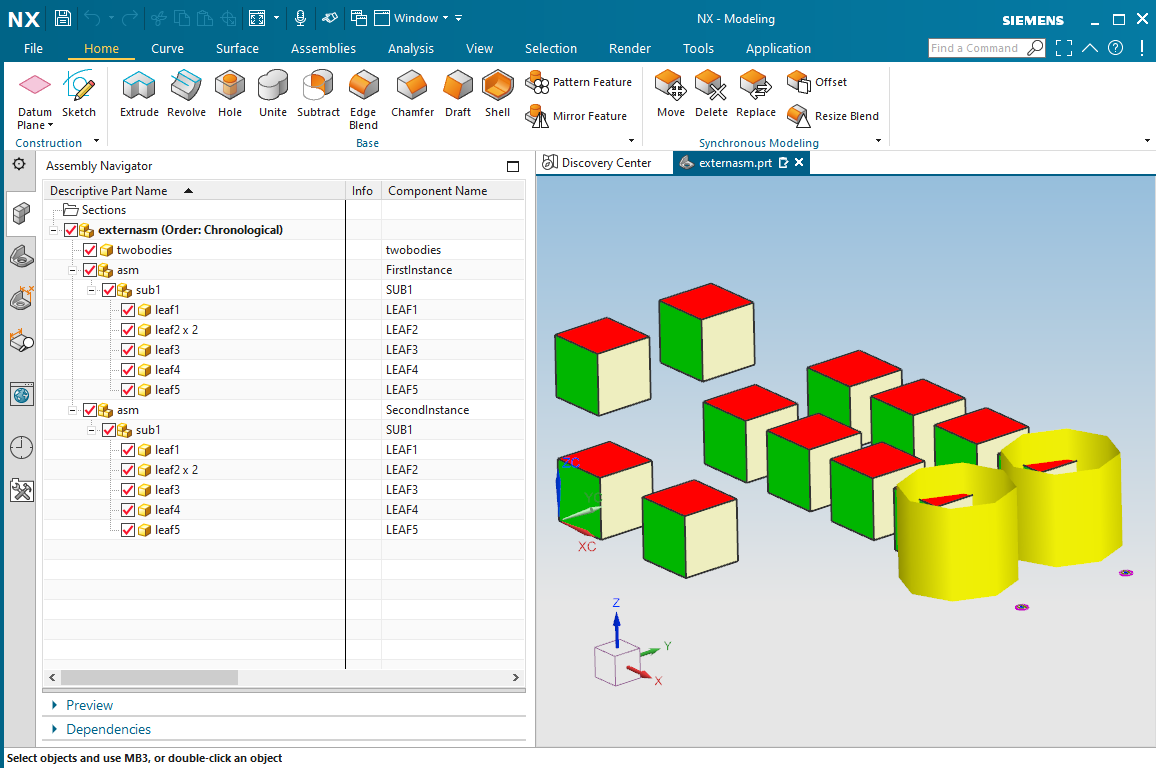
Task: Start a new Sketch
Action: 79,94
